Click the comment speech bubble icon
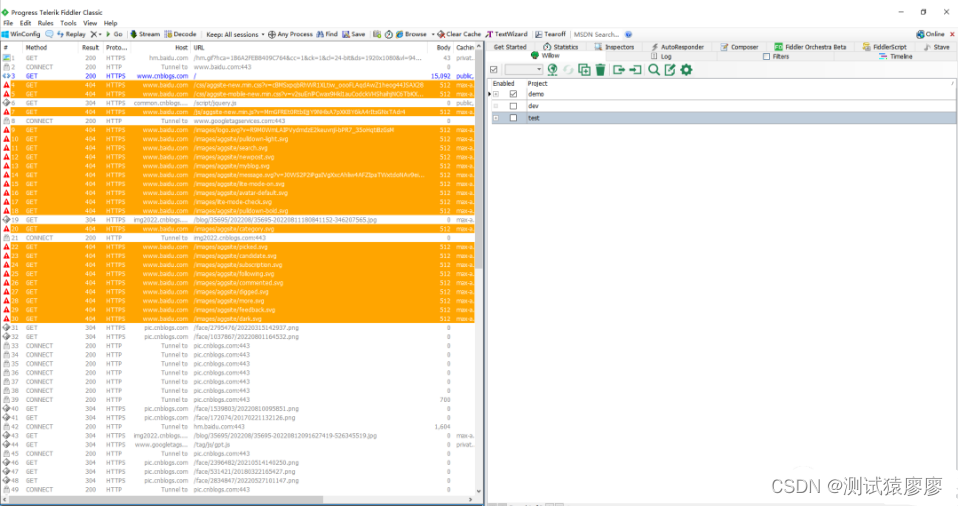Viewport: 958px width, 506px height. pyautogui.click(x=49, y=34)
